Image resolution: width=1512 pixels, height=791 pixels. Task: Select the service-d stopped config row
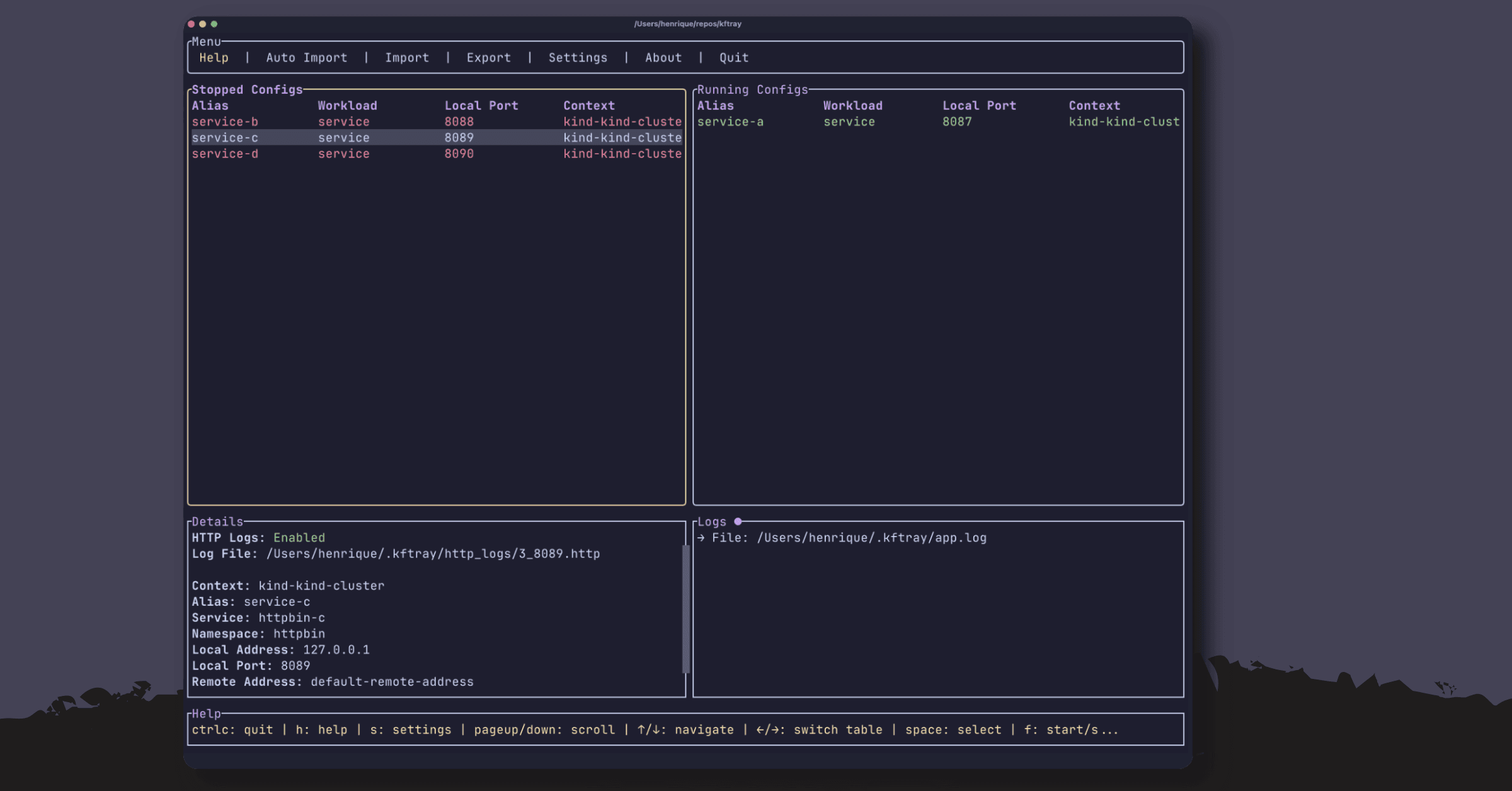pyautogui.click(x=225, y=154)
